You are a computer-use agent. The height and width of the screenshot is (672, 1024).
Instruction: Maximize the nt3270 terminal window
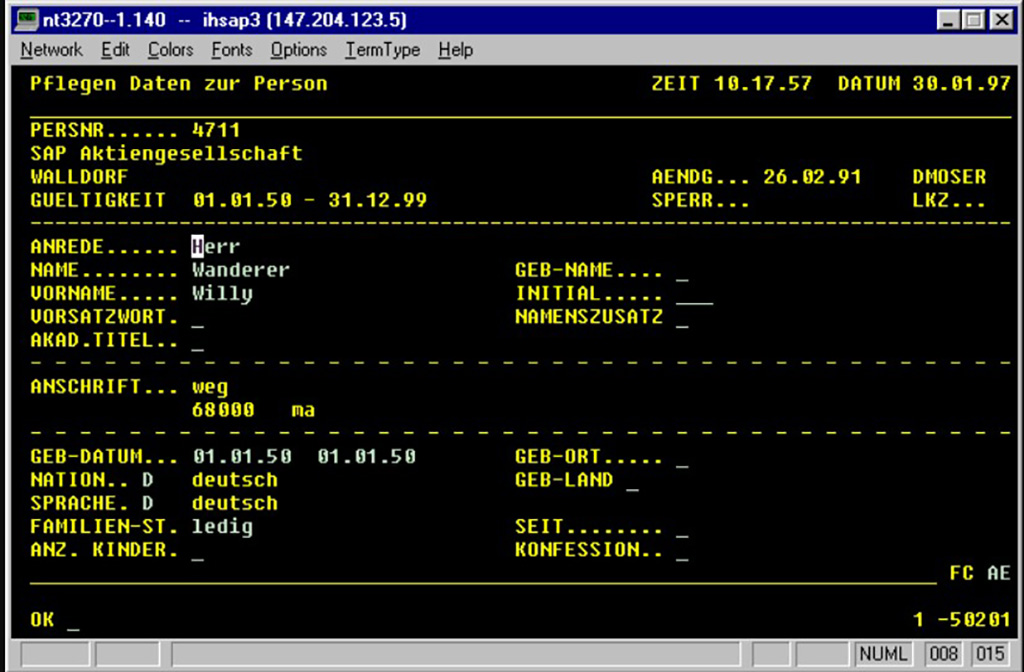click(974, 20)
